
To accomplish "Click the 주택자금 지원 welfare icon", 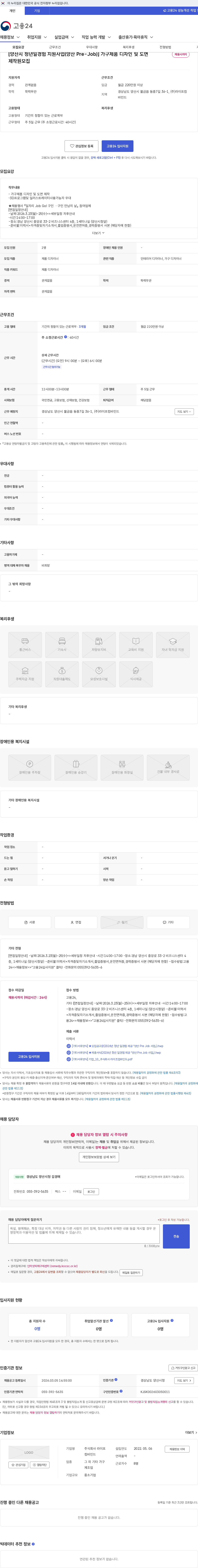I will [25, 674].
